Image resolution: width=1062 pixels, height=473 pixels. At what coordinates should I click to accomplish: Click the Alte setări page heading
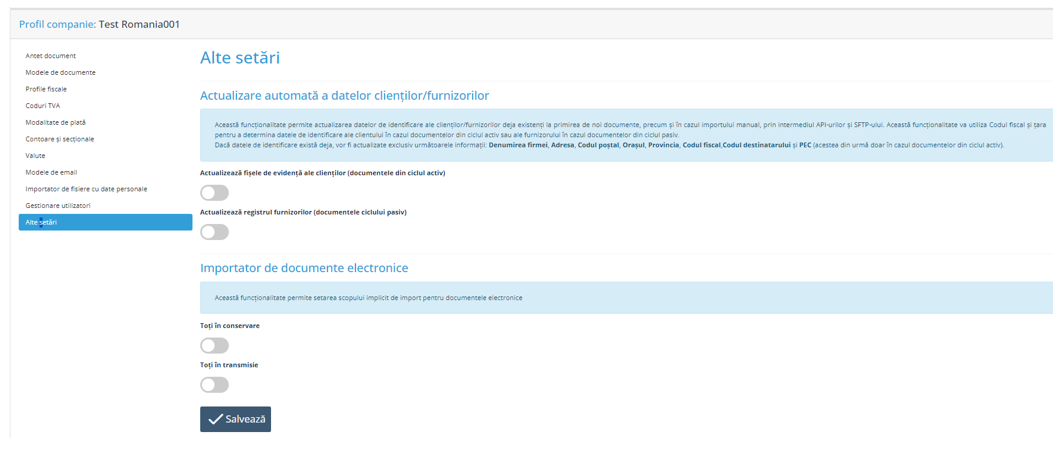[240, 58]
